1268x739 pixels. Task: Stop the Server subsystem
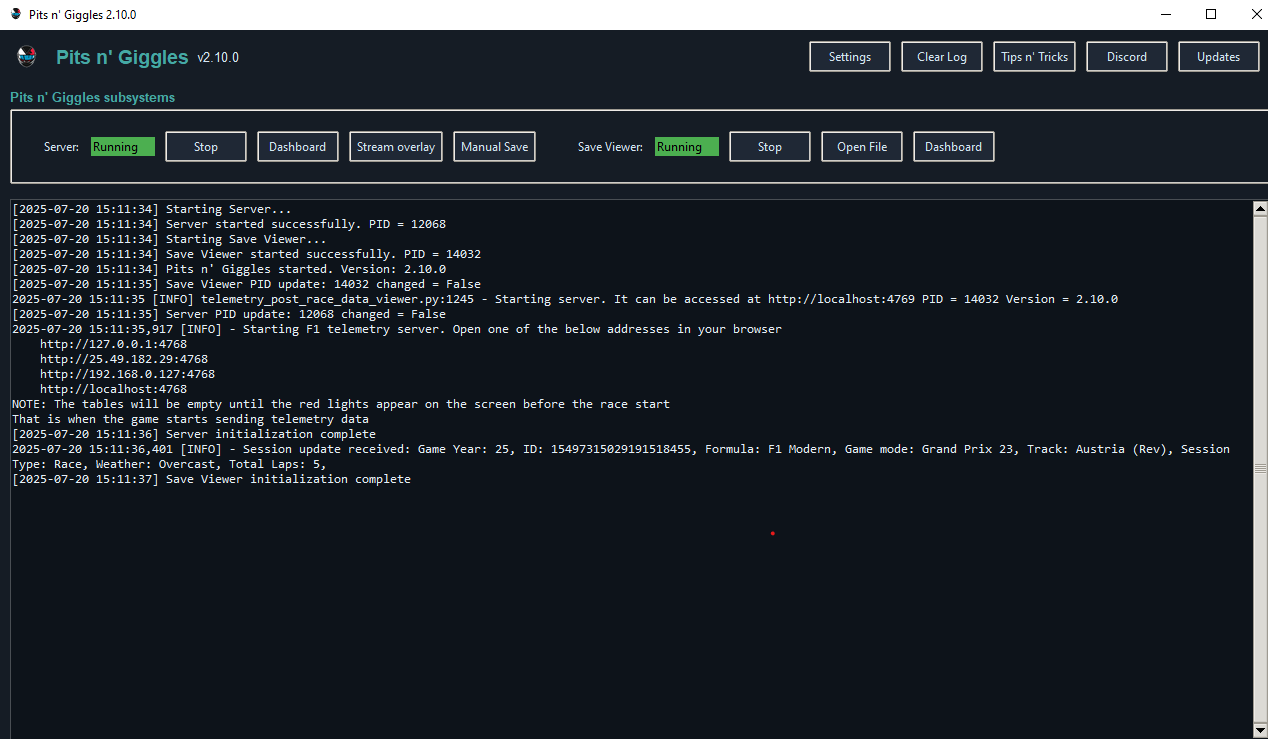coord(205,146)
